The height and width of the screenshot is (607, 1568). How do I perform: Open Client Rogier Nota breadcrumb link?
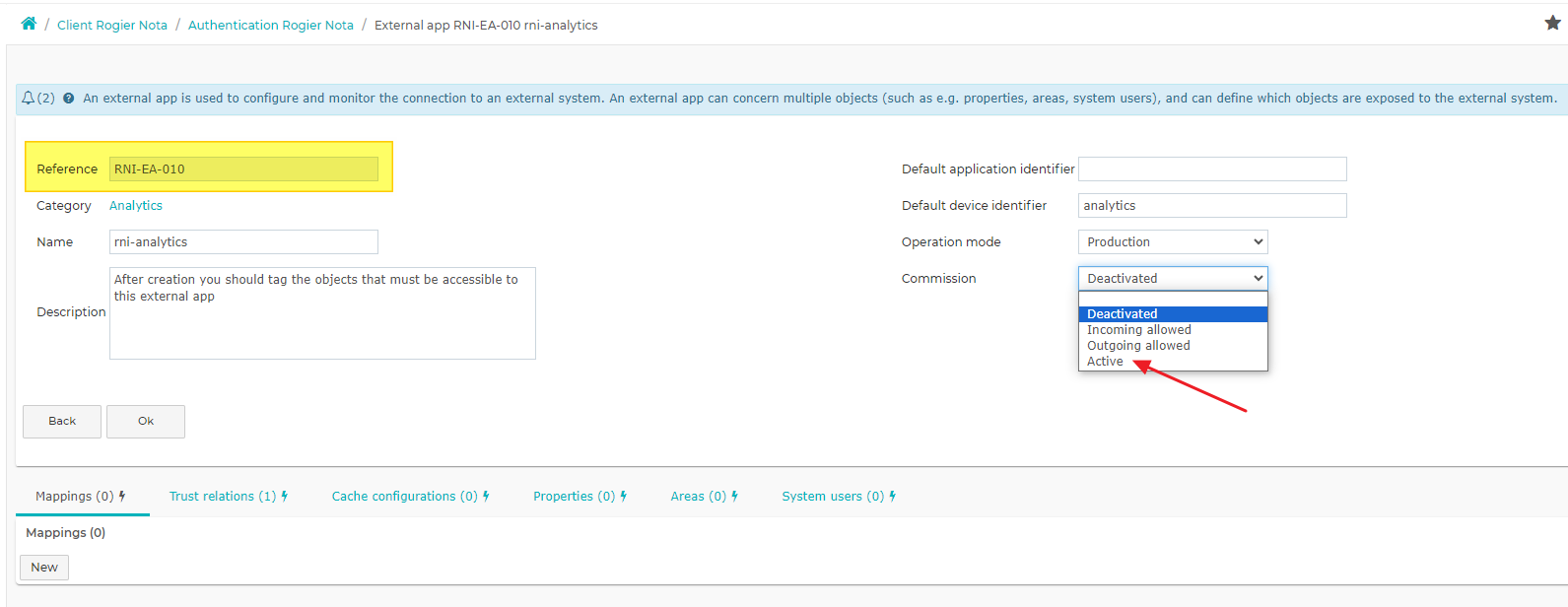pyautogui.click(x=112, y=26)
